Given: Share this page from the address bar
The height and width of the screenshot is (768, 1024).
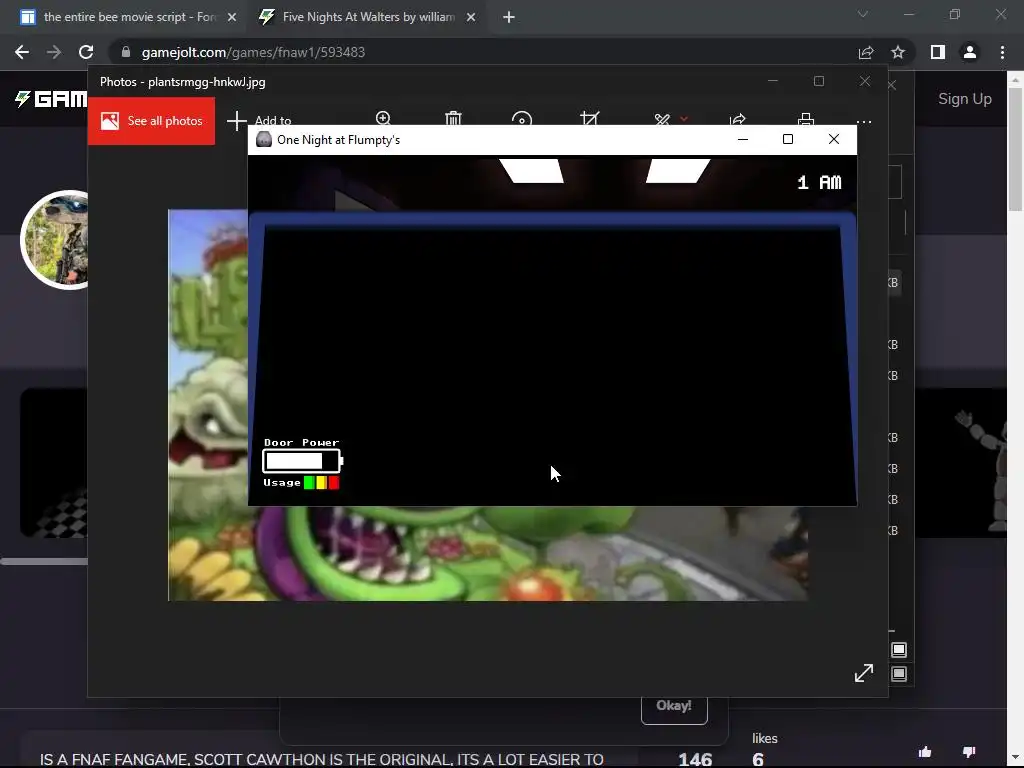Looking at the screenshot, I should [x=866, y=52].
